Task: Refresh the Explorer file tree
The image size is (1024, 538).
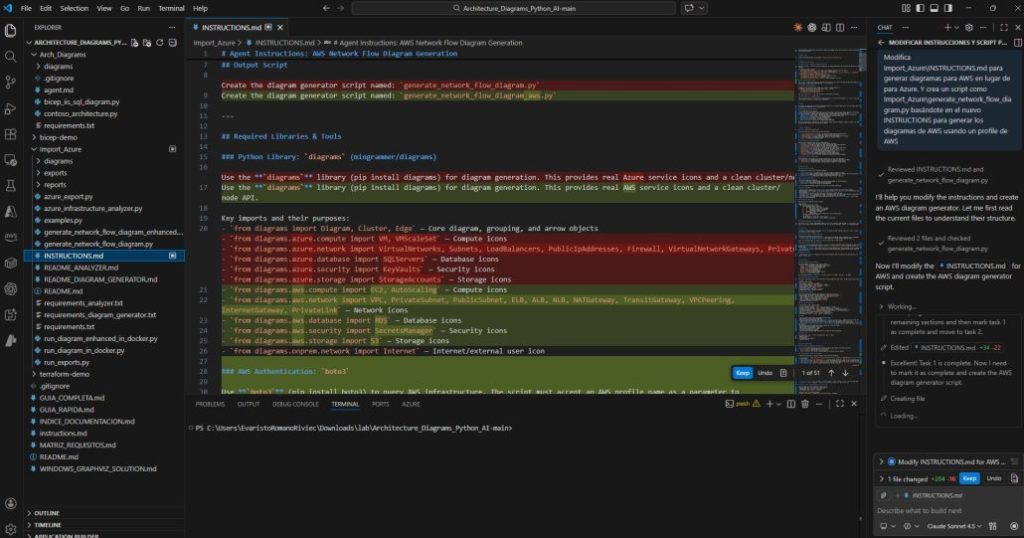Action: tap(161, 43)
